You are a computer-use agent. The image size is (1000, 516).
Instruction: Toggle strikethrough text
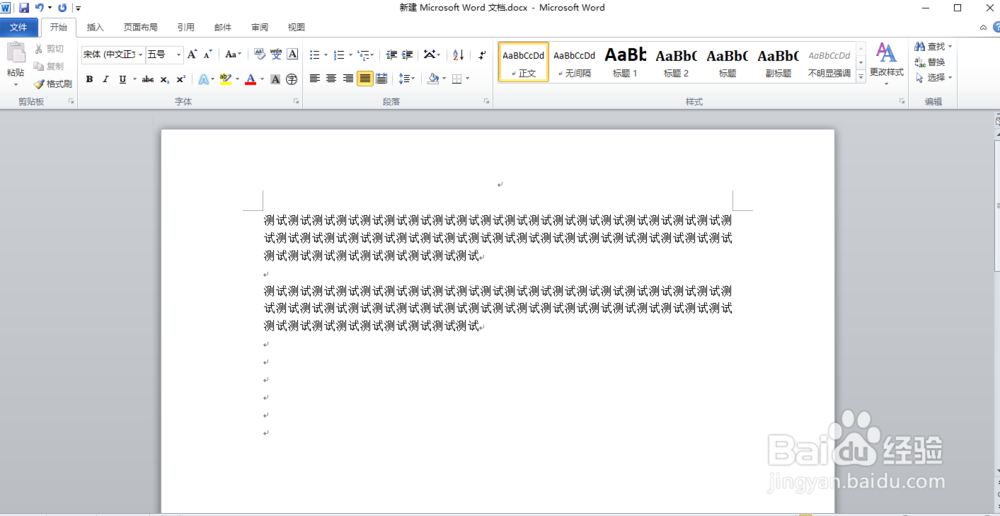pos(148,79)
